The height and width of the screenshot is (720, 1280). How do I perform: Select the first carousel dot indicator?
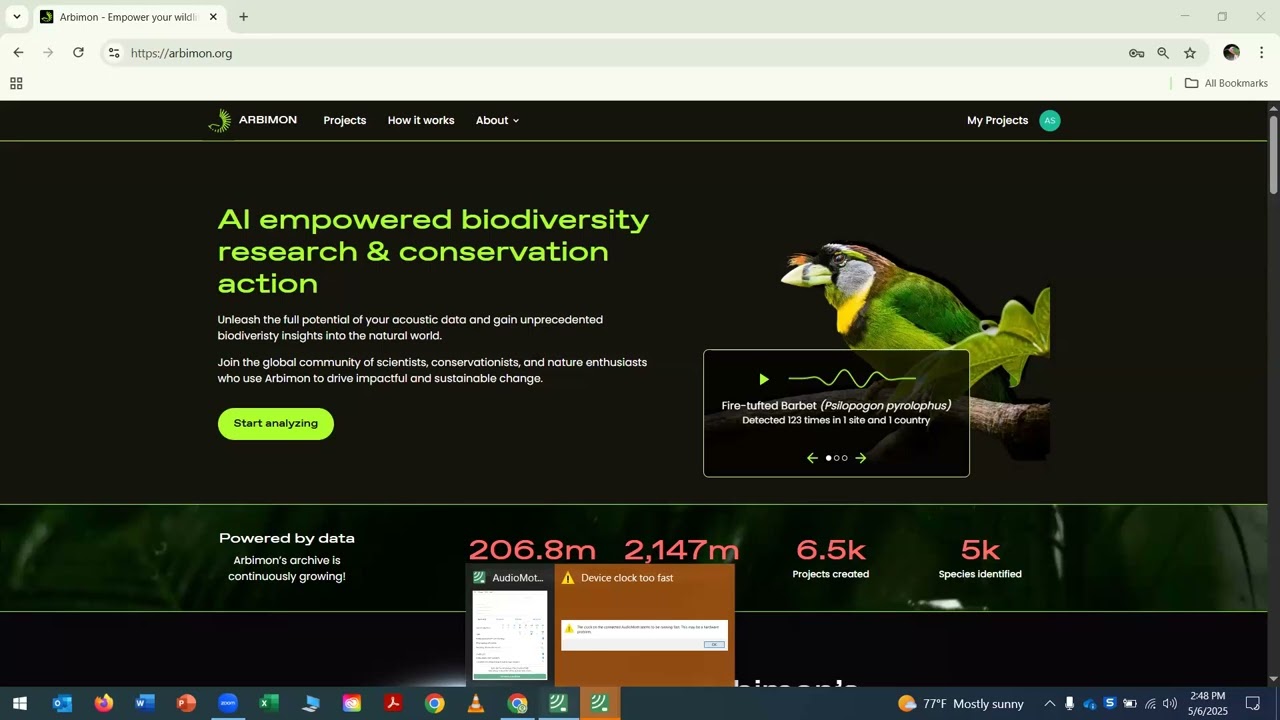pos(828,458)
